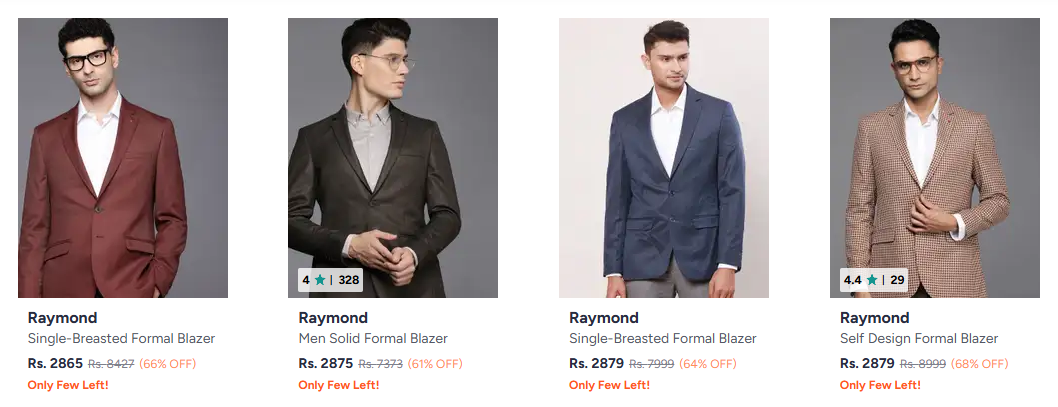This screenshot has height=407, width=1058.
Task: Click the star icon in the 4.4 rating badge
Action: pyautogui.click(x=872, y=280)
